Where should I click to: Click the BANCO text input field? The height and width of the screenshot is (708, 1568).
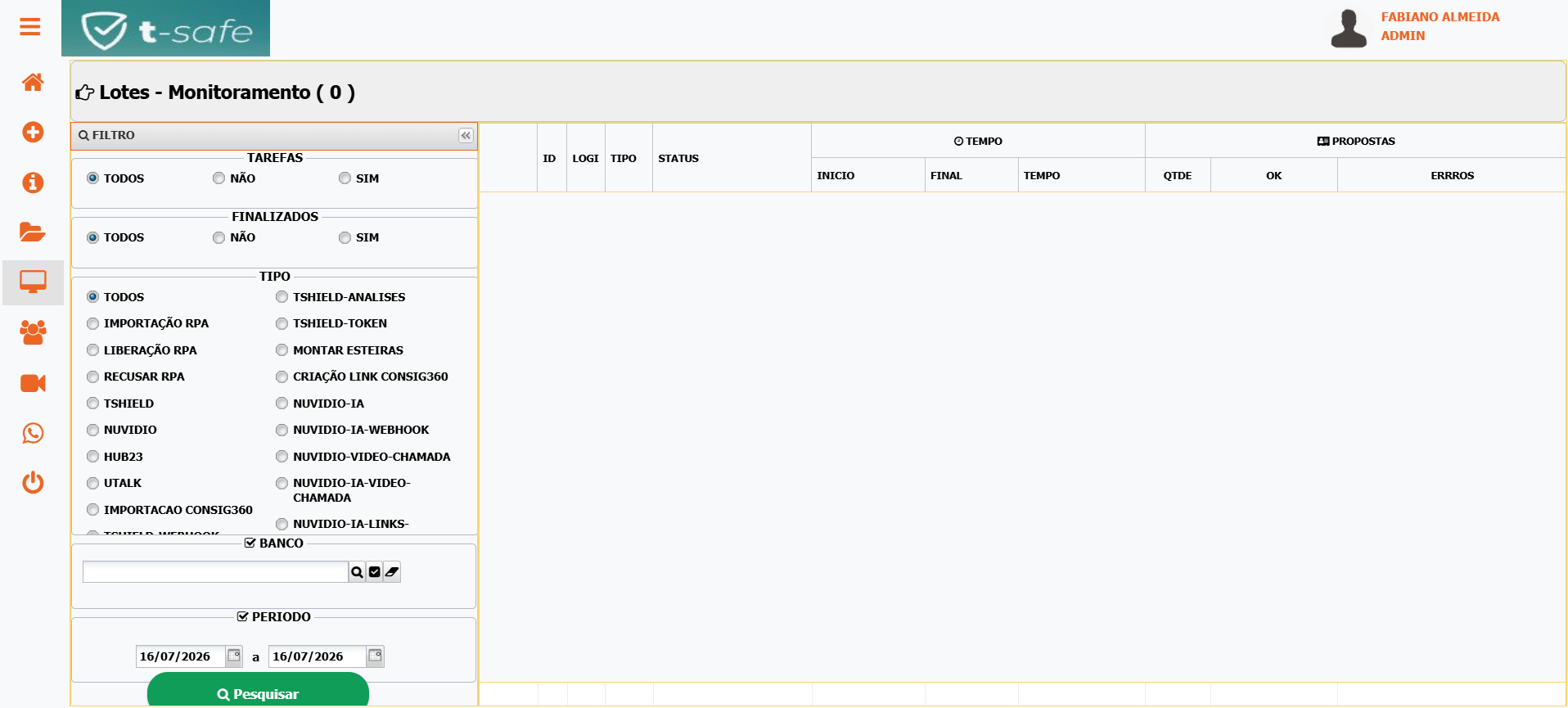215,572
